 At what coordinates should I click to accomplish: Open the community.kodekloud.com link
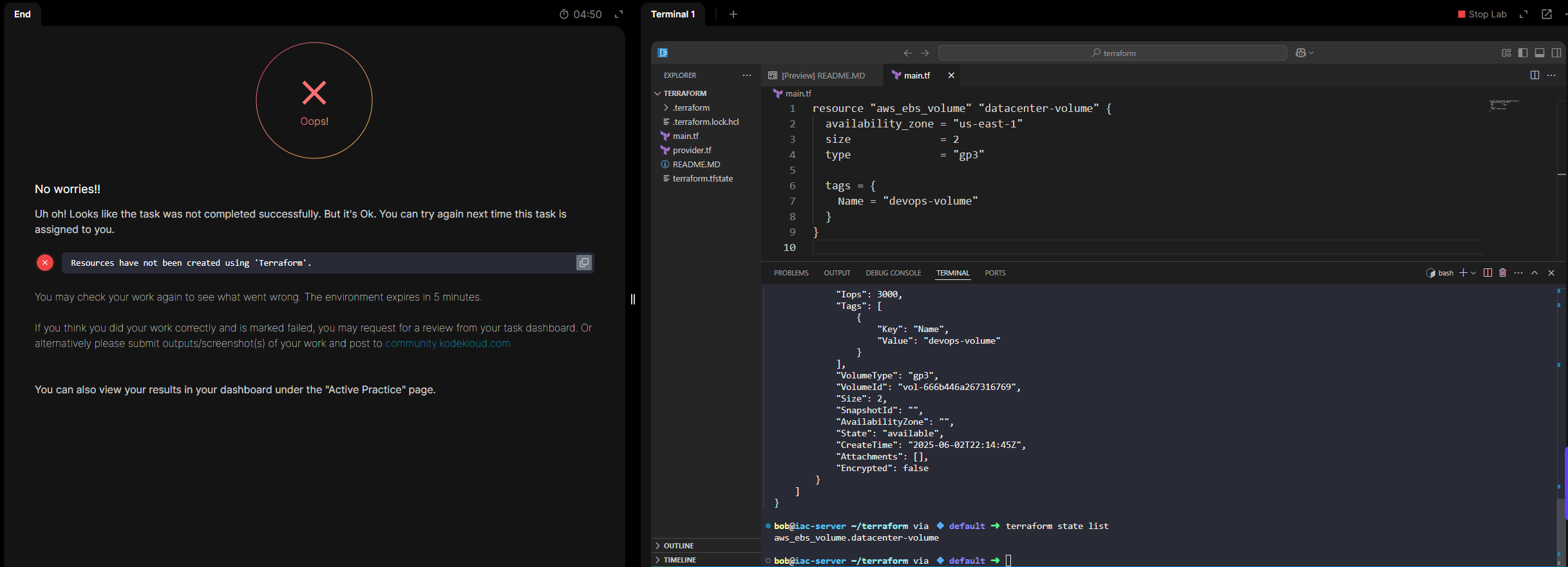(x=447, y=344)
